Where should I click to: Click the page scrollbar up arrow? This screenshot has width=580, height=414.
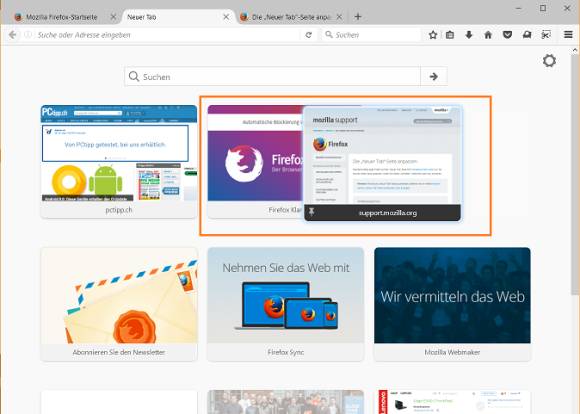coord(575,50)
